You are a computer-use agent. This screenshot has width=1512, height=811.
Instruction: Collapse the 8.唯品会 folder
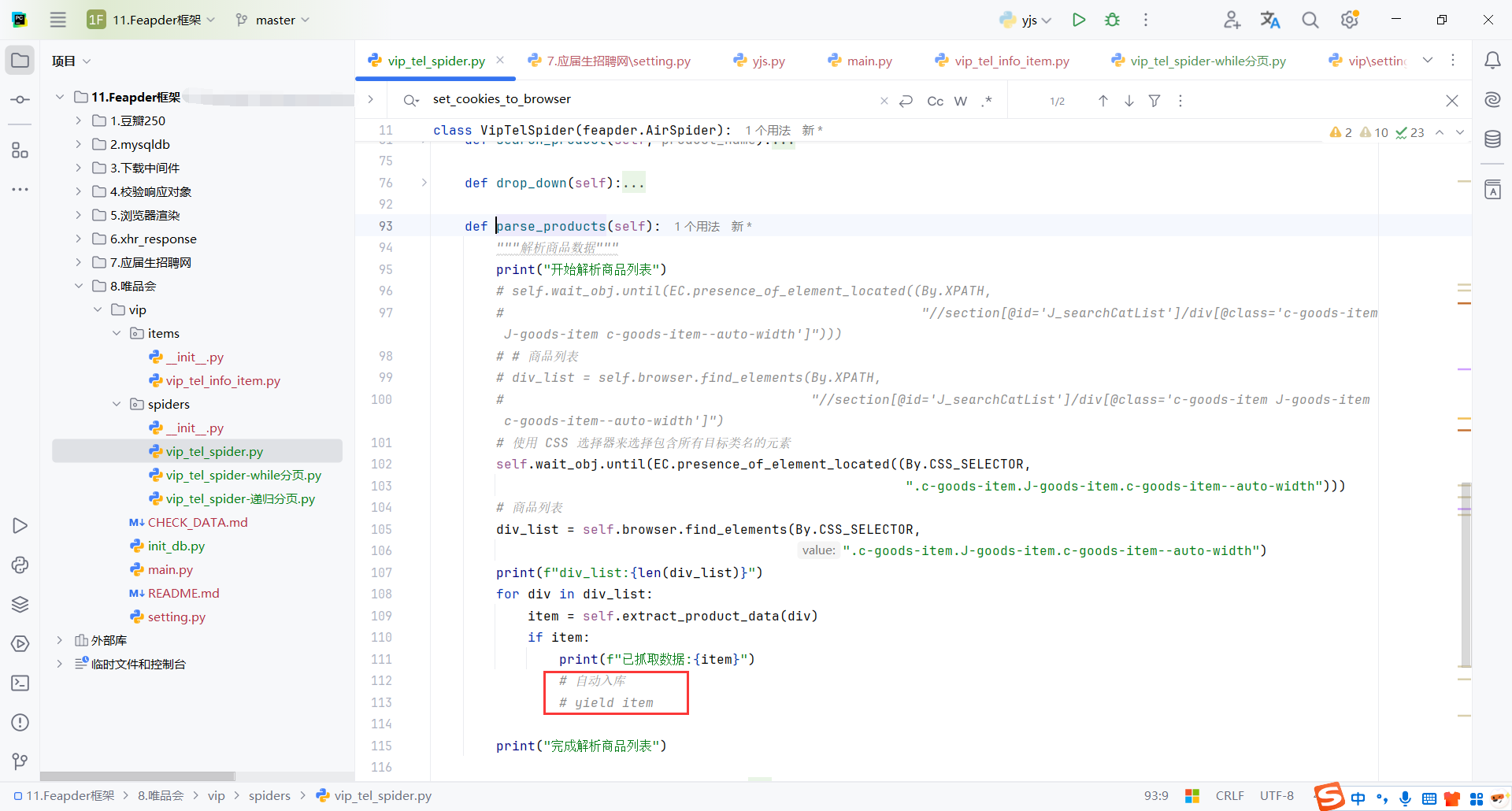[x=79, y=286]
